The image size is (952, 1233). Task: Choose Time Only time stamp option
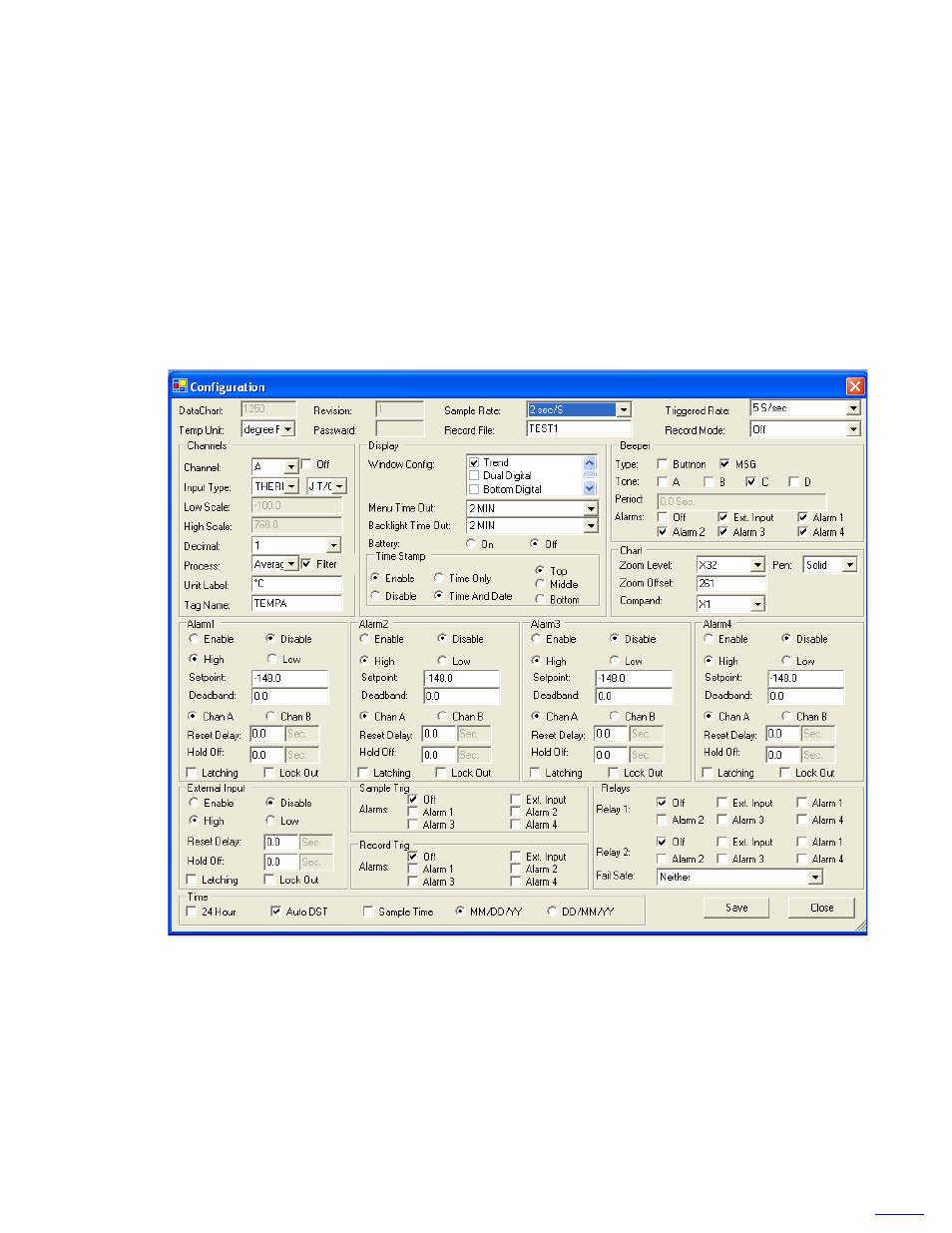coord(438,578)
